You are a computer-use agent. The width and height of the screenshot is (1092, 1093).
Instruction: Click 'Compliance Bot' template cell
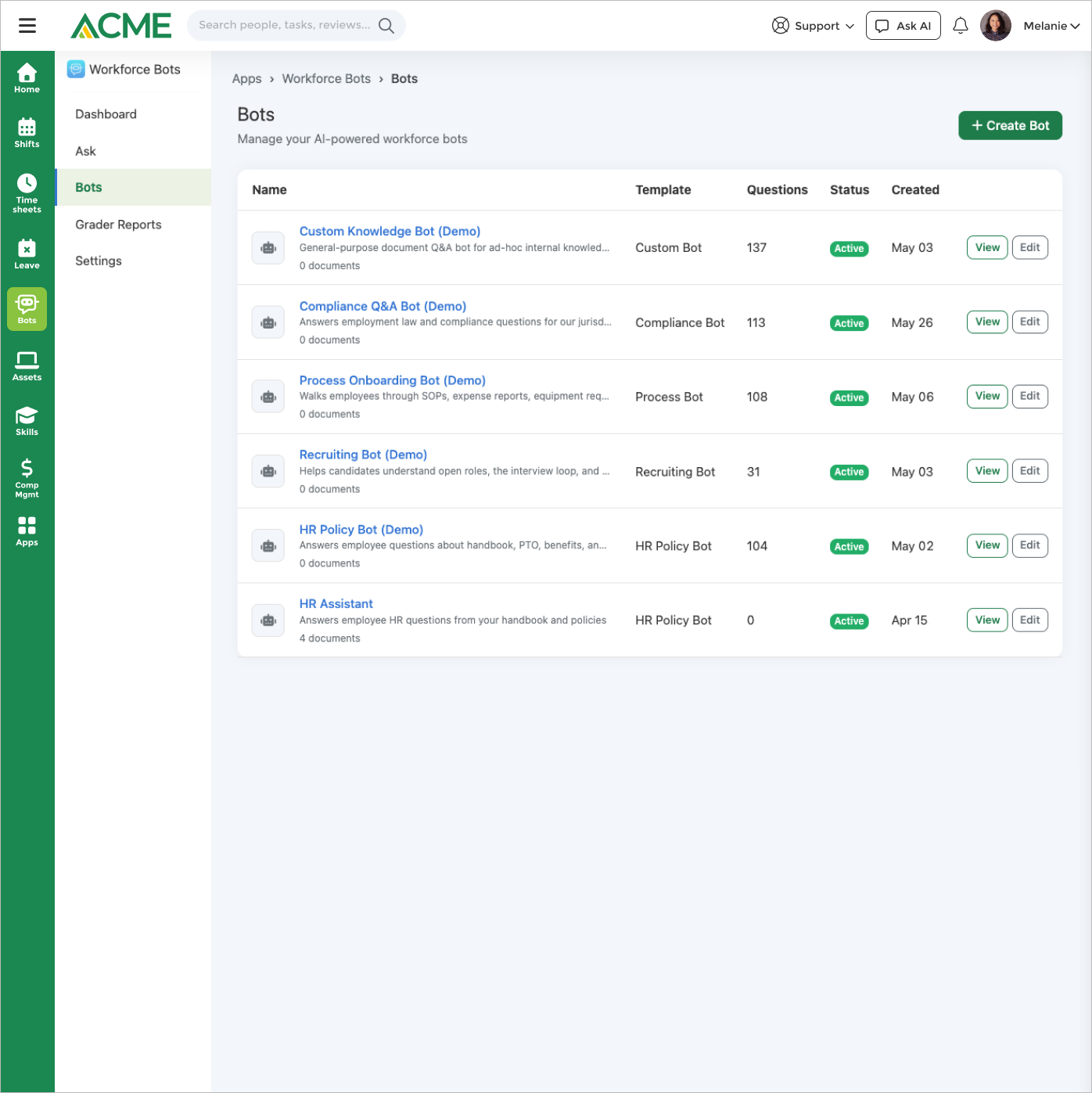[680, 323]
